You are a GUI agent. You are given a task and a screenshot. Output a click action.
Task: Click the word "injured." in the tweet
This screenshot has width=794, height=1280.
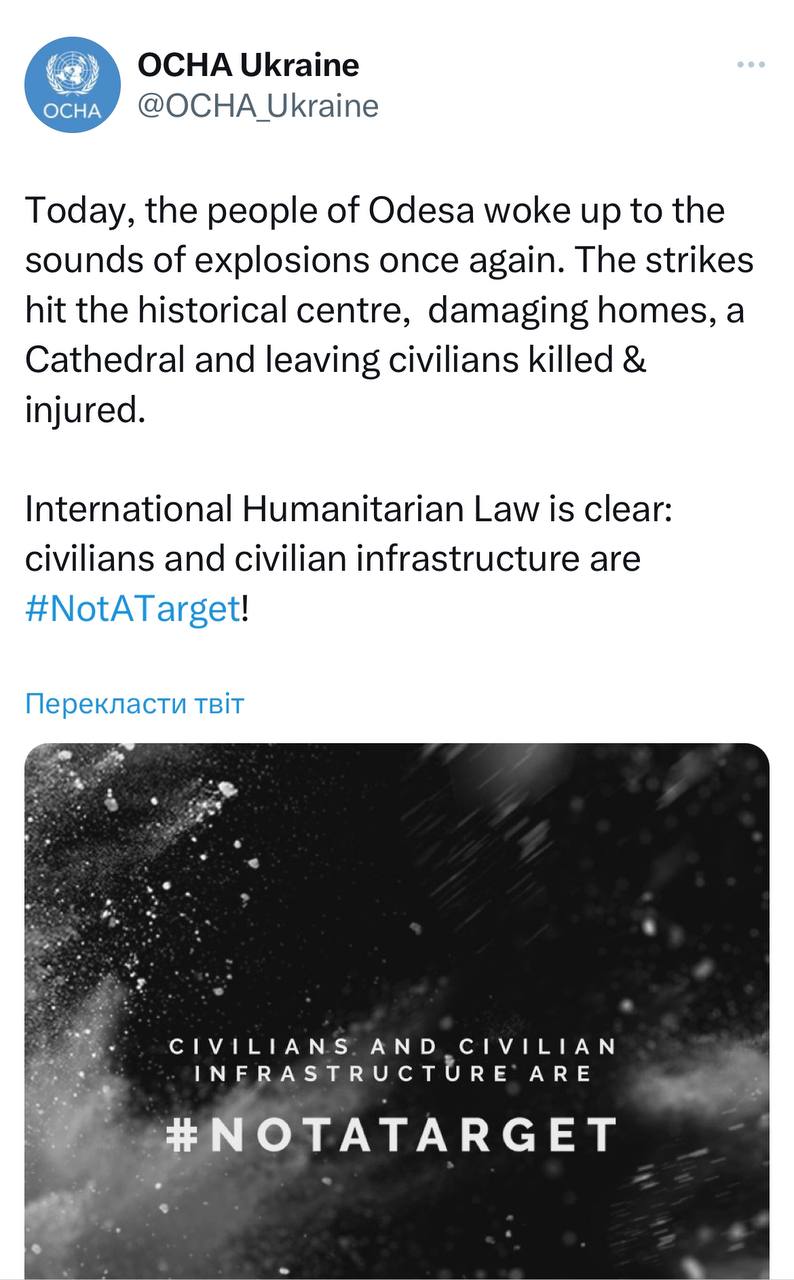[x=85, y=410]
